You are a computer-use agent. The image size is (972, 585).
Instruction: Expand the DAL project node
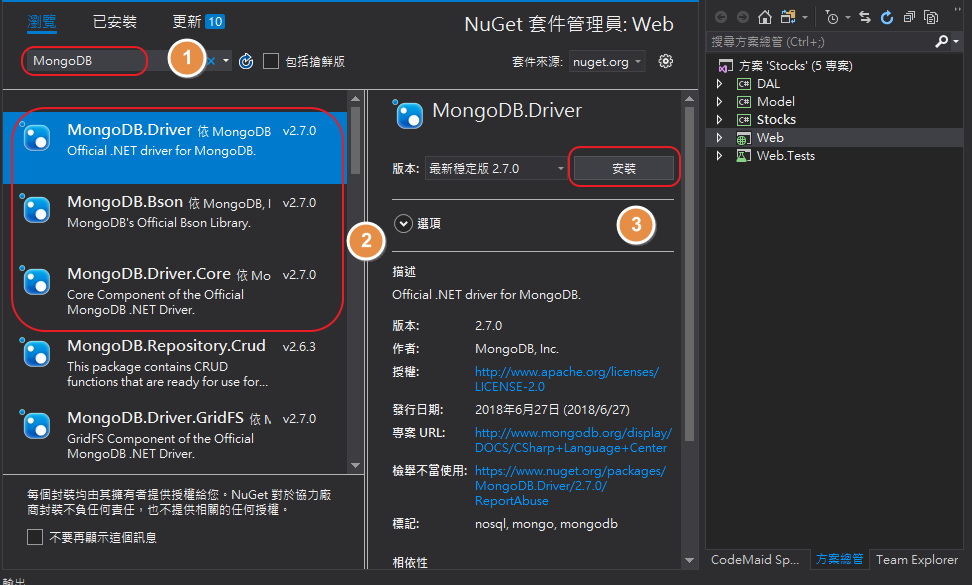719,84
